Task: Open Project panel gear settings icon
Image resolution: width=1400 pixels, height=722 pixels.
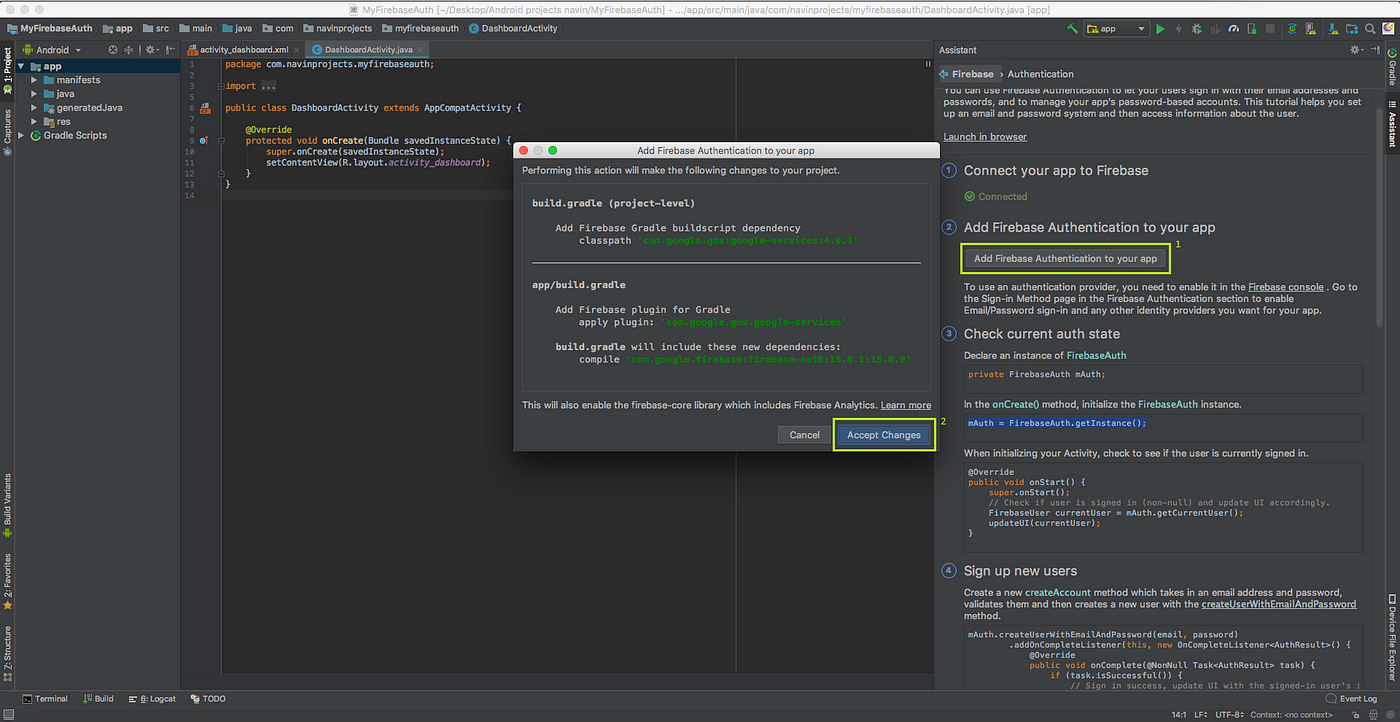Action: 150,50
